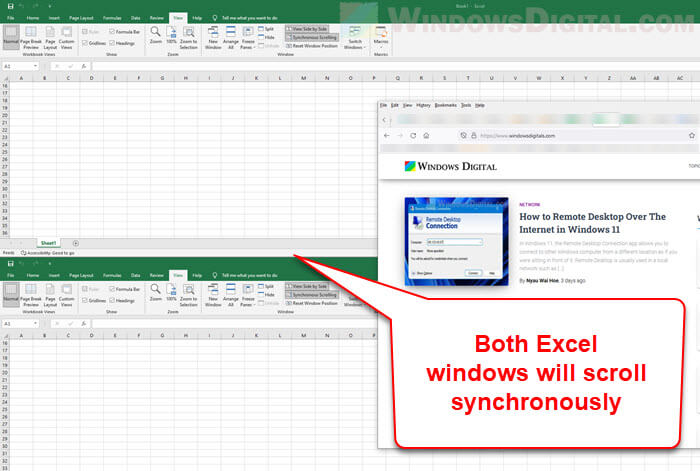
Task: Click Zoom magnifier in bottom Excel window
Action: click(x=155, y=293)
